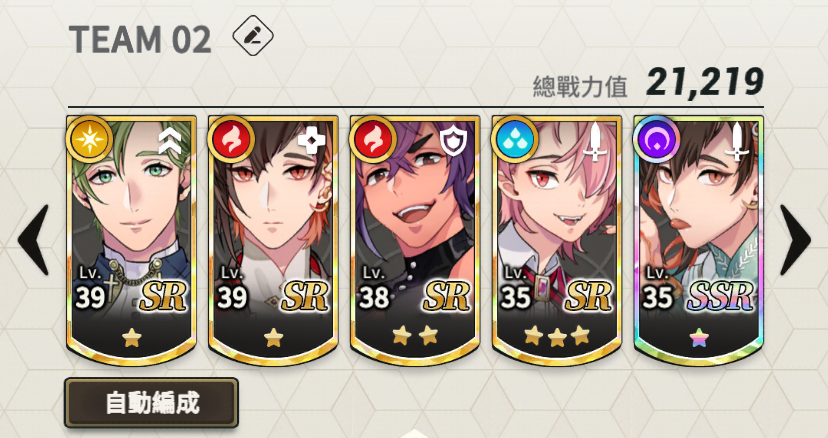This screenshot has width=828, height=438.
Task: Select the purple-haired Lv. 38 SR character card
Action: [x=415, y=240]
